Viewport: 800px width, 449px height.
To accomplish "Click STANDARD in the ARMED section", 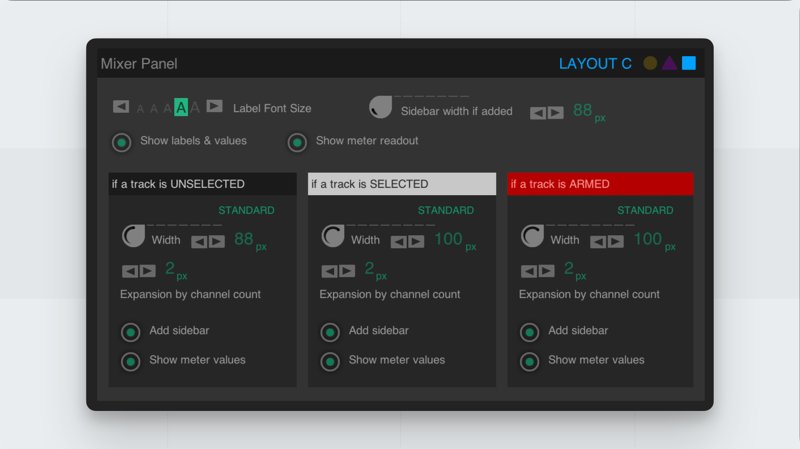I will tap(645, 210).
